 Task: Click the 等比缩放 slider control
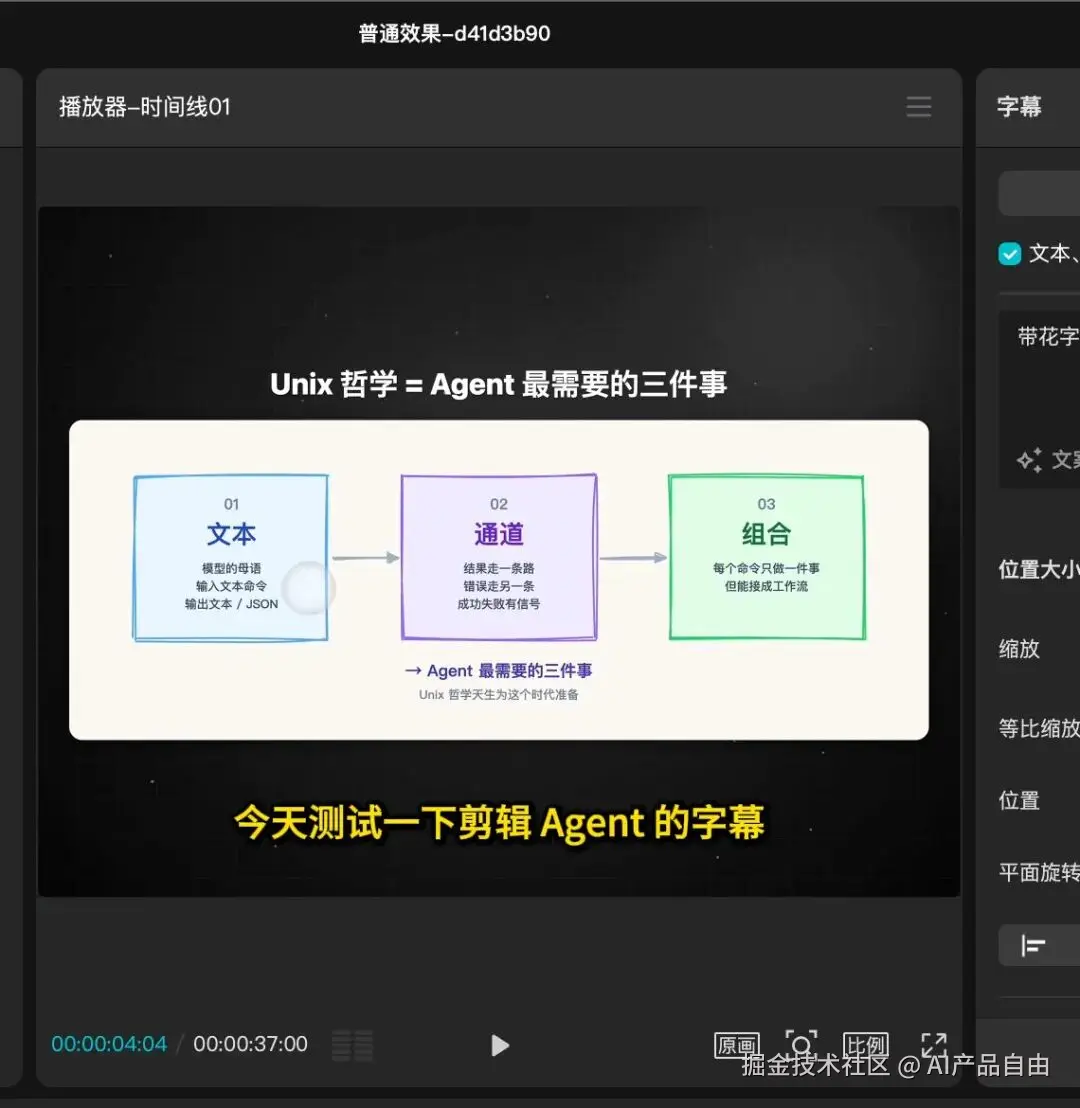pyautogui.click(x=1038, y=729)
